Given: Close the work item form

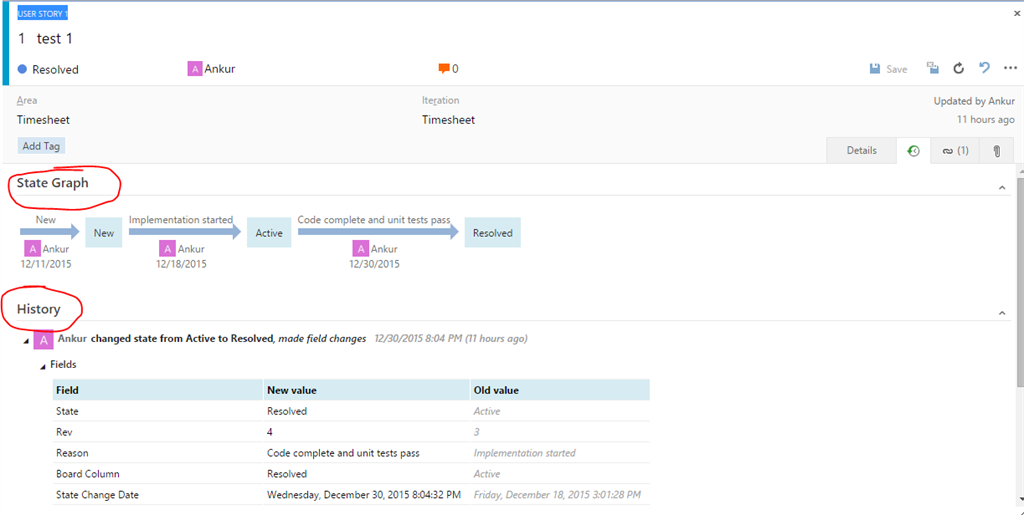Looking at the screenshot, I should coord(1015,13).
